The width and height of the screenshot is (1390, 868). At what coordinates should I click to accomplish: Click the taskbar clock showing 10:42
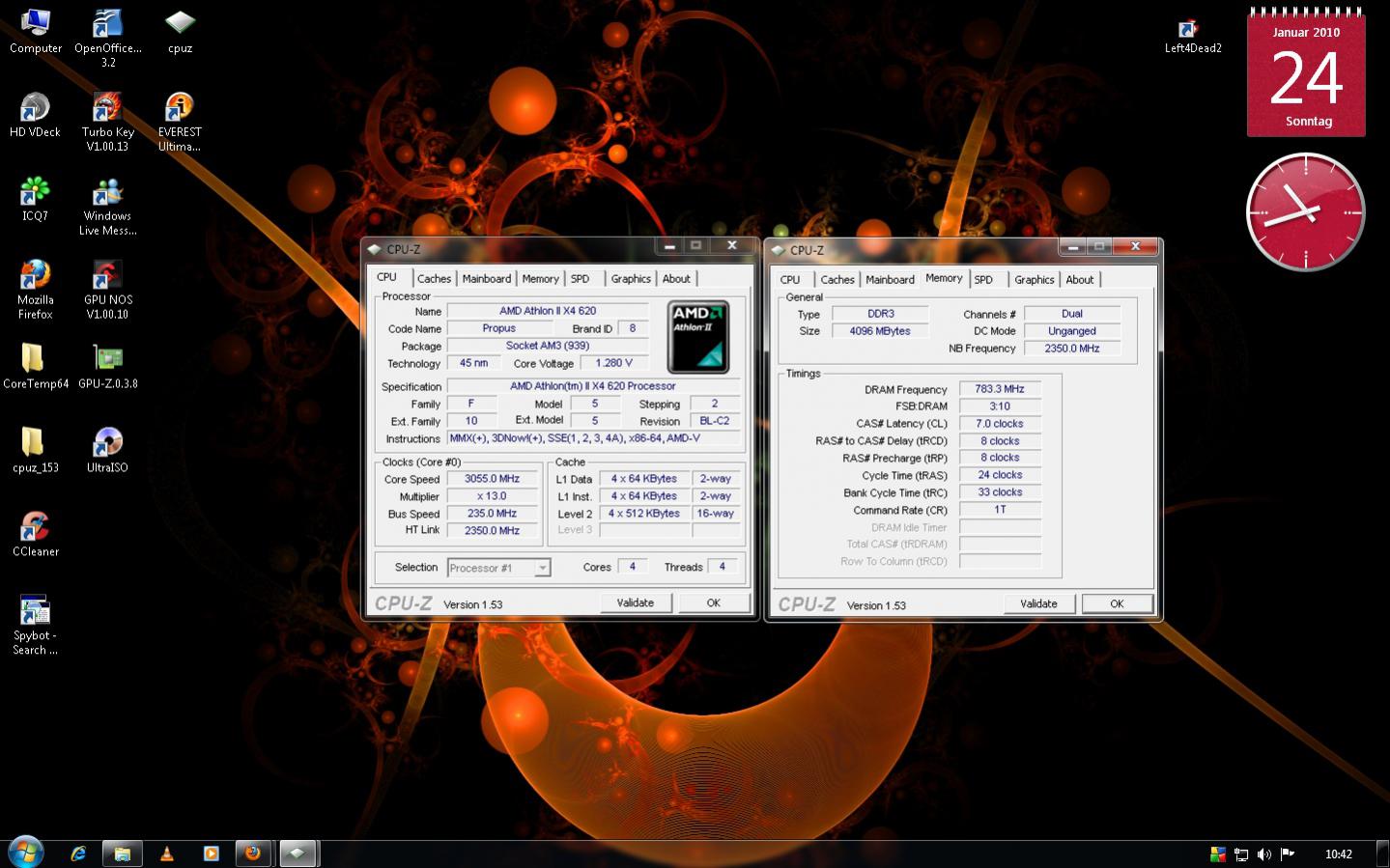click(x=1339, y=854)
